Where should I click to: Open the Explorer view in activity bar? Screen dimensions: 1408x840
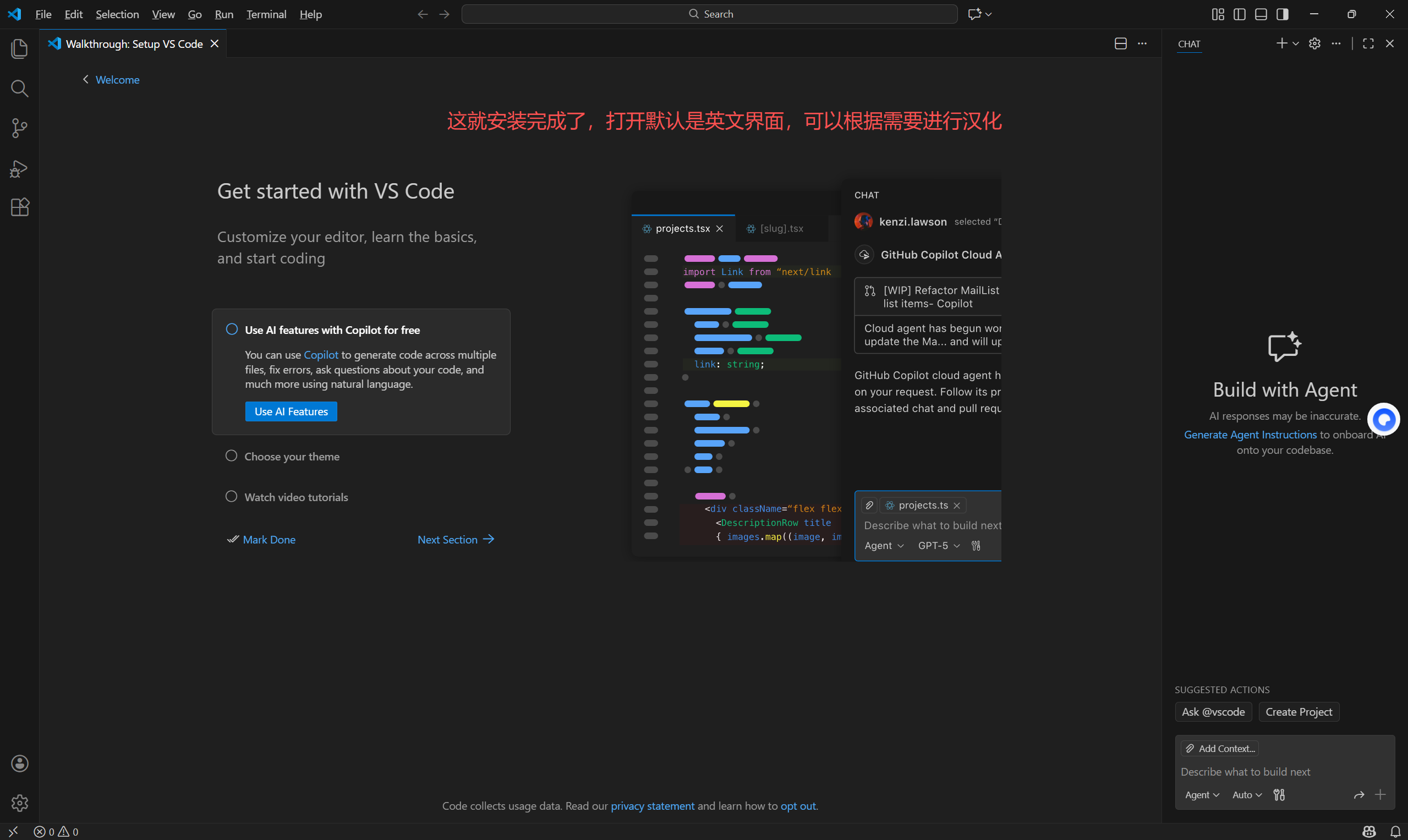19,48
